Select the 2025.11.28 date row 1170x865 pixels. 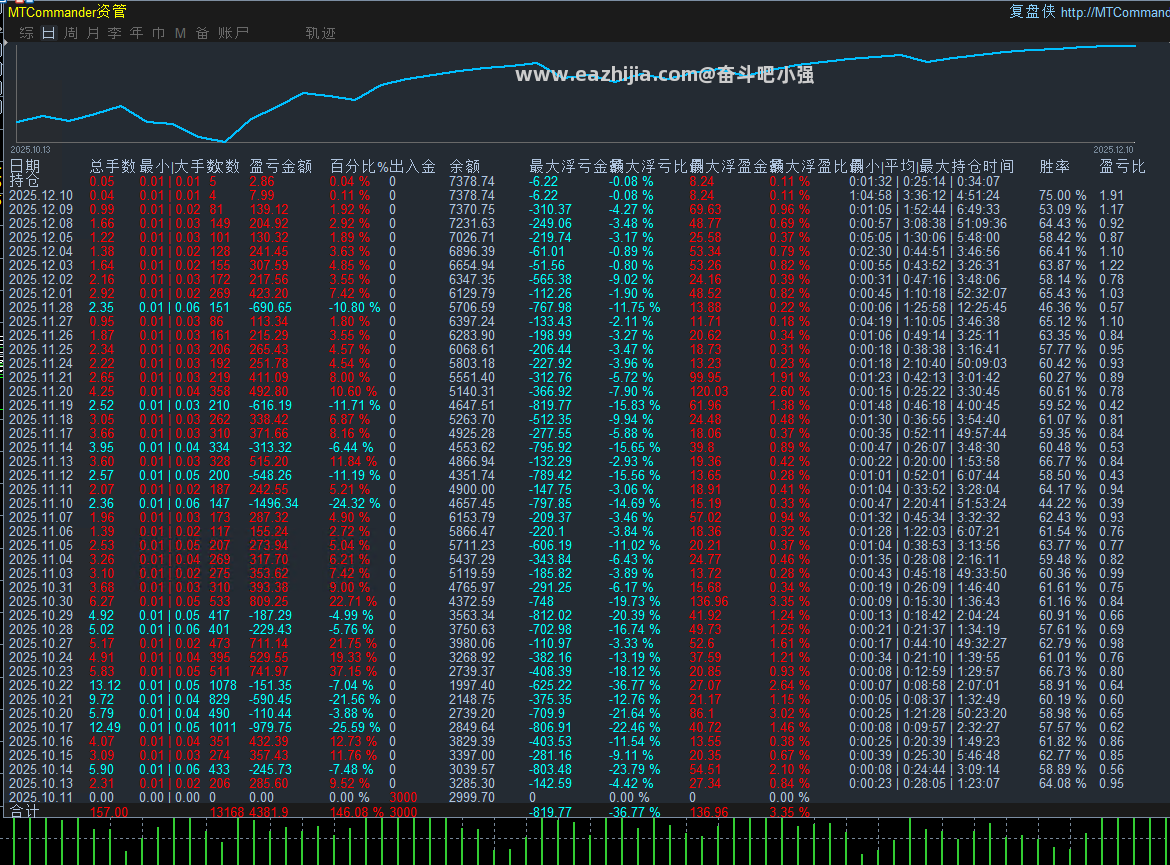click(x=41, y=307)
